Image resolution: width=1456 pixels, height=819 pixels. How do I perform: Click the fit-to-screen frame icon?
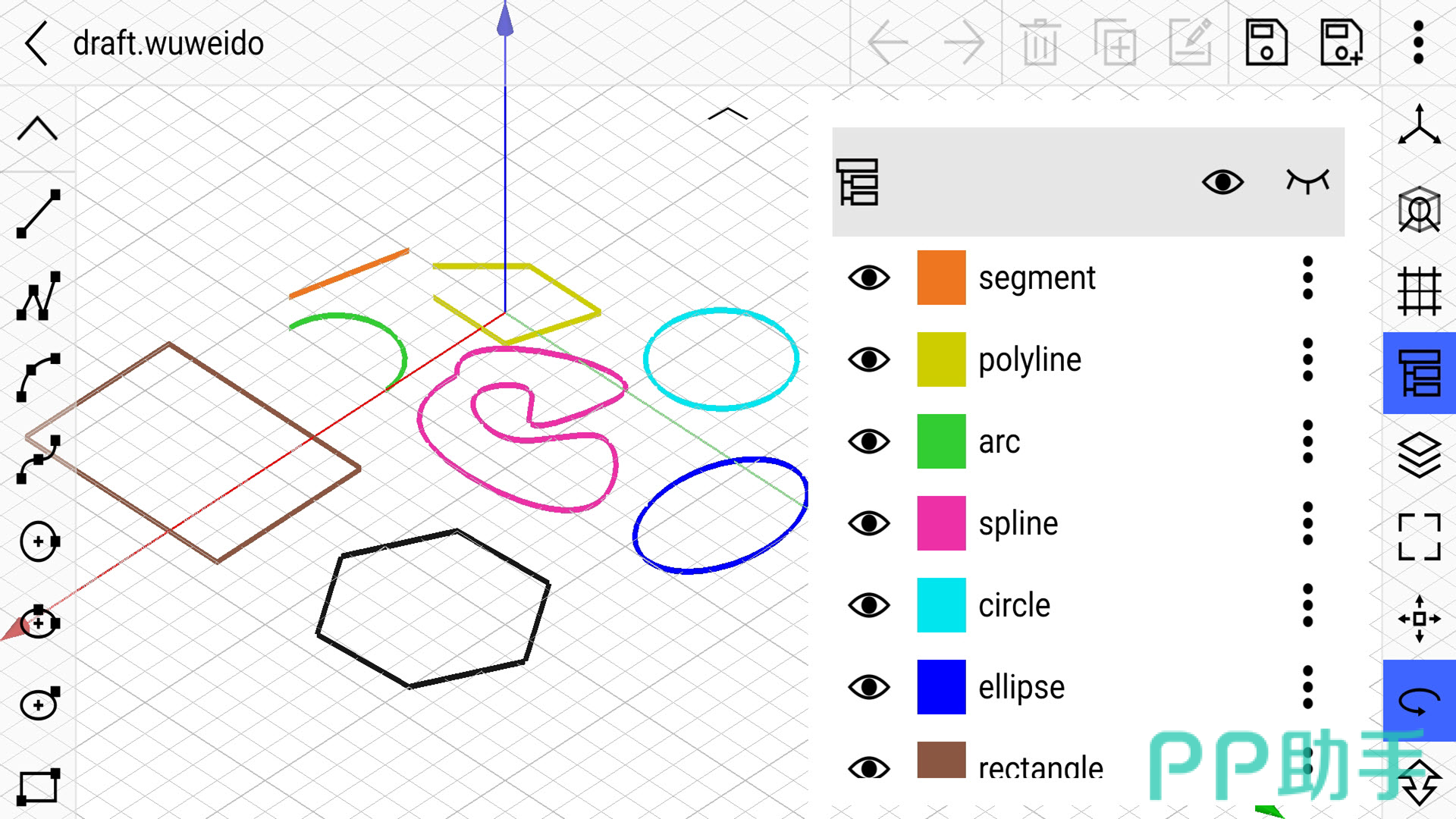point(1419,537)
